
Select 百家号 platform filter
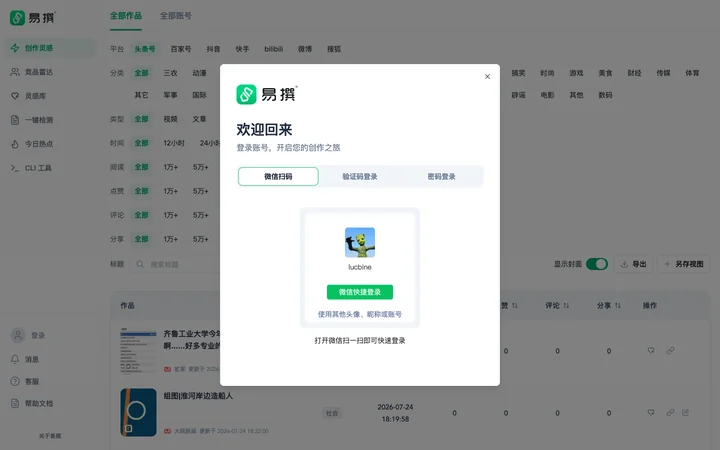click(180, 49)
